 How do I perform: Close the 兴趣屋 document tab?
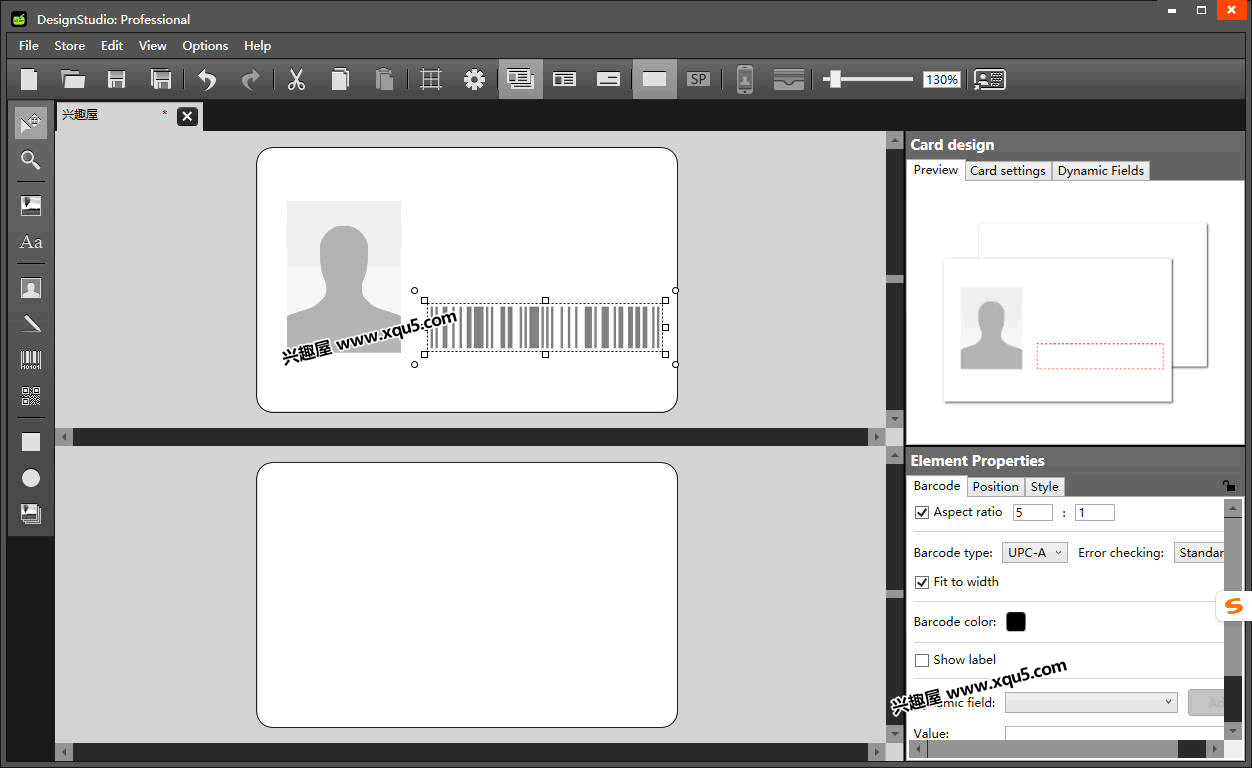(187, 117)
